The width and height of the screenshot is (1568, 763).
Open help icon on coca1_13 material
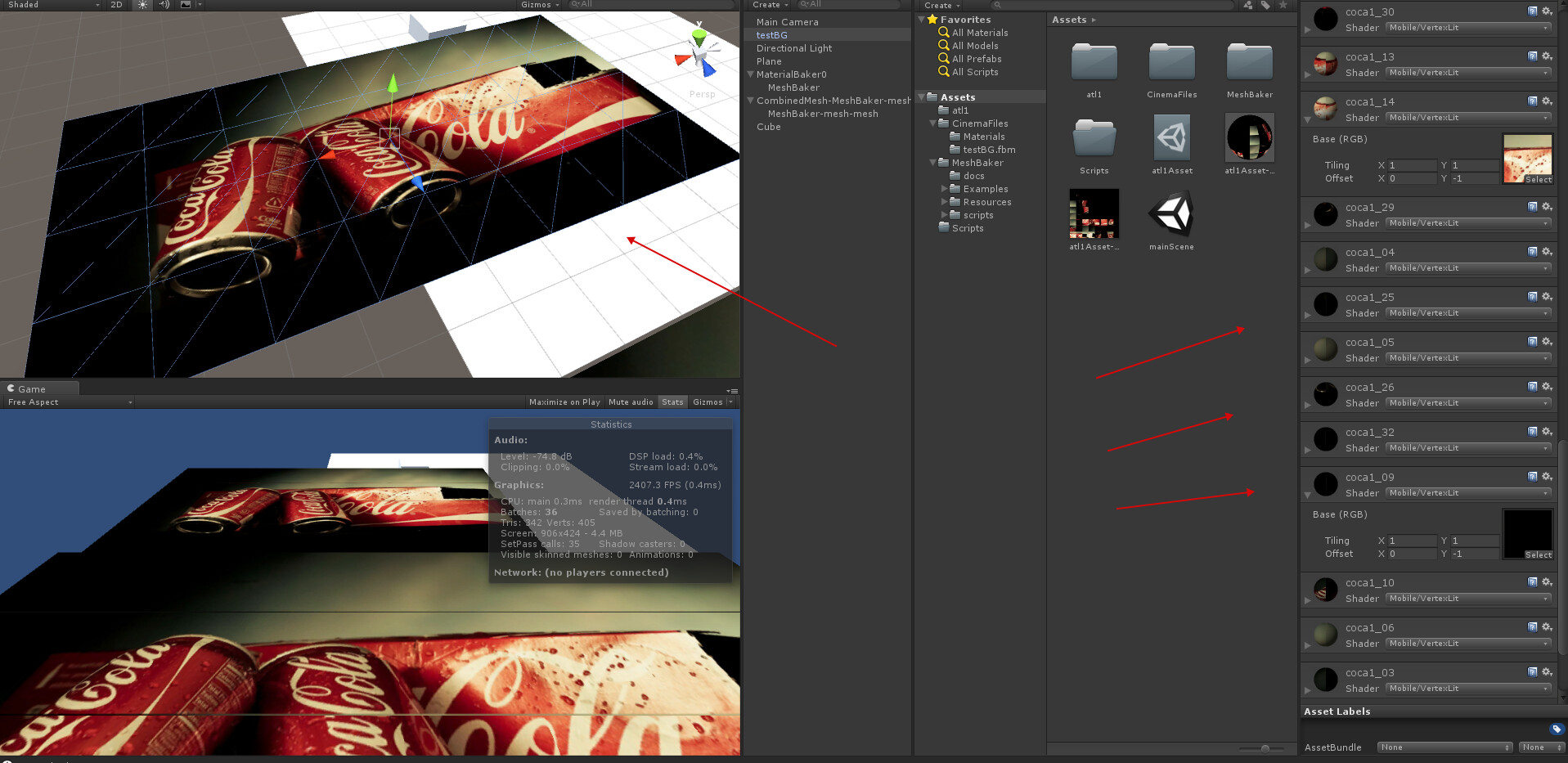pyautogui.click(x=1531, y=56)
